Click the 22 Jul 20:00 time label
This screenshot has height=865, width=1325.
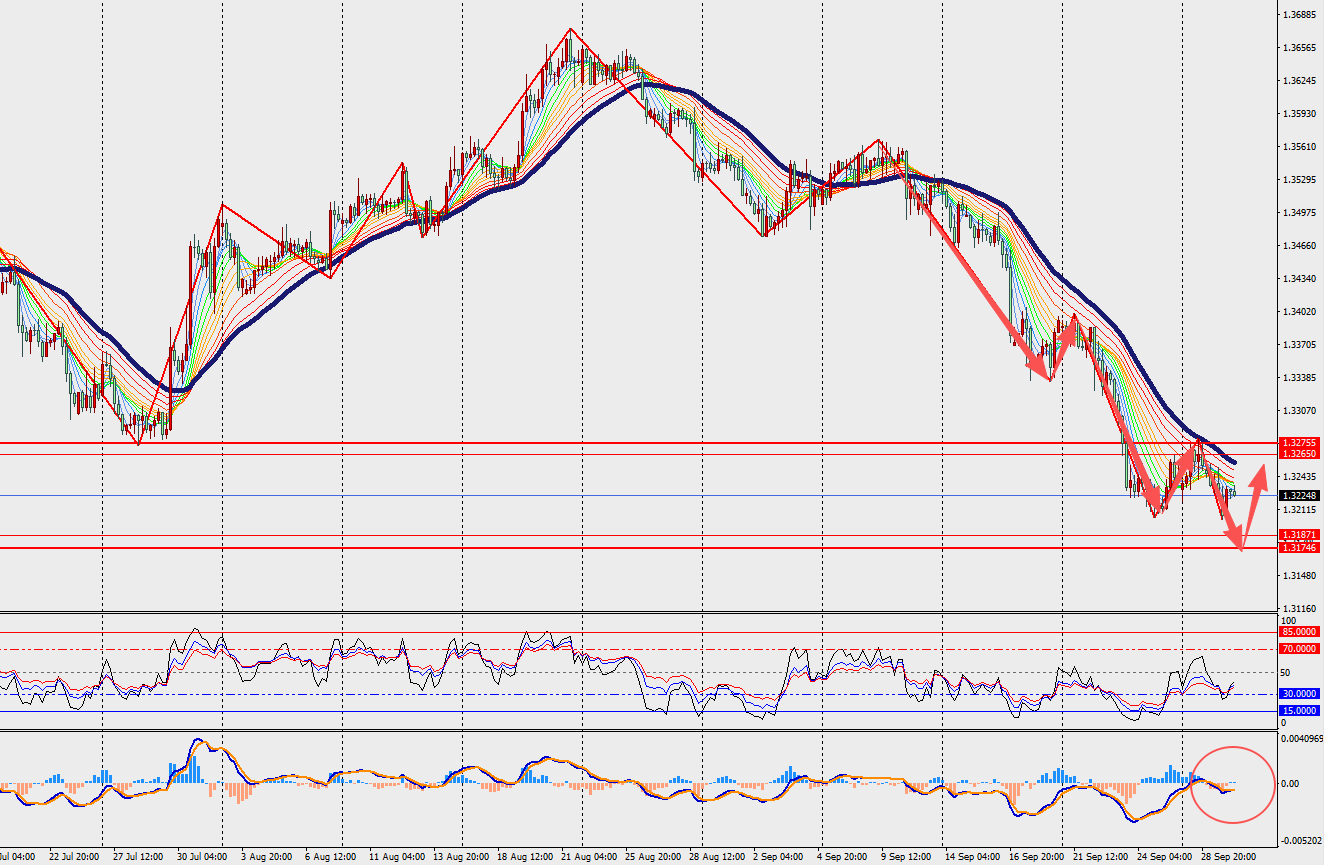(73, 857)
